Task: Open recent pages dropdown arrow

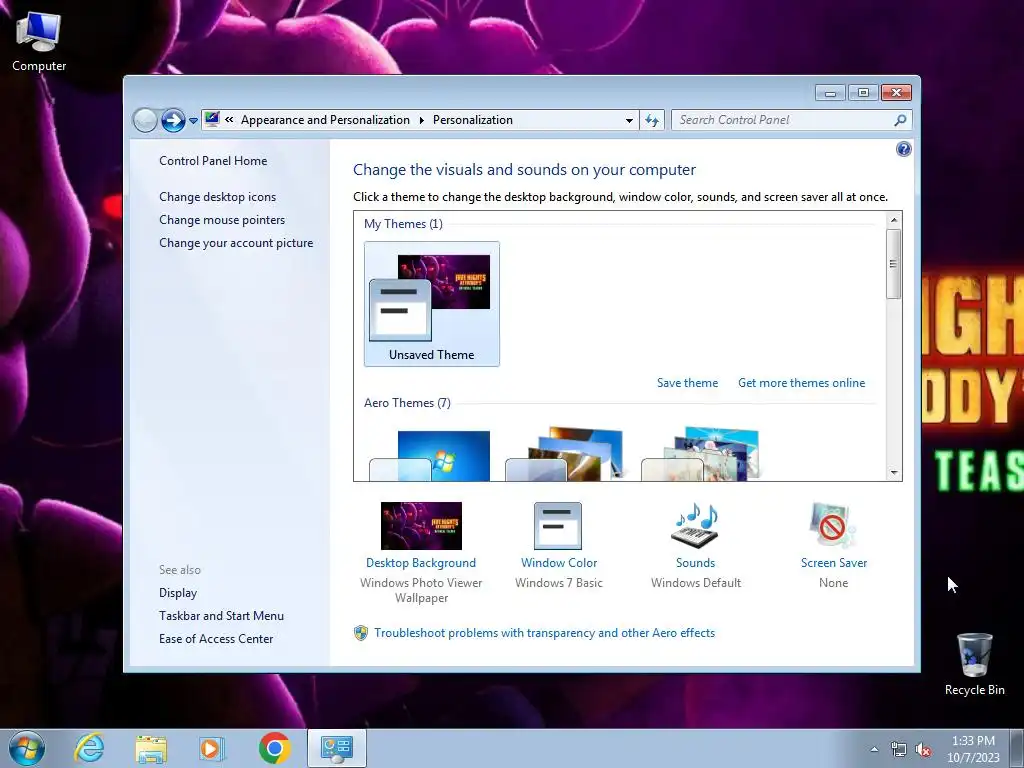Action: 193,121
